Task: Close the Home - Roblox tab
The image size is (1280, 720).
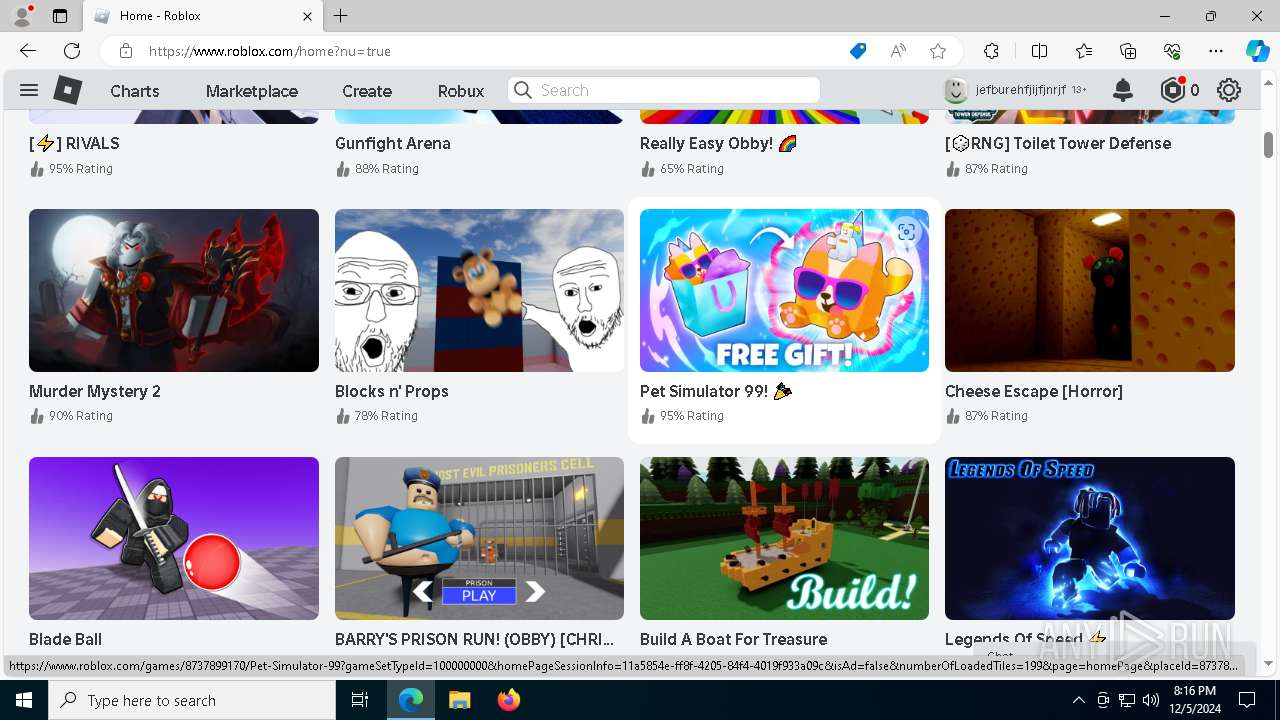Action: [x=307, y=16]
